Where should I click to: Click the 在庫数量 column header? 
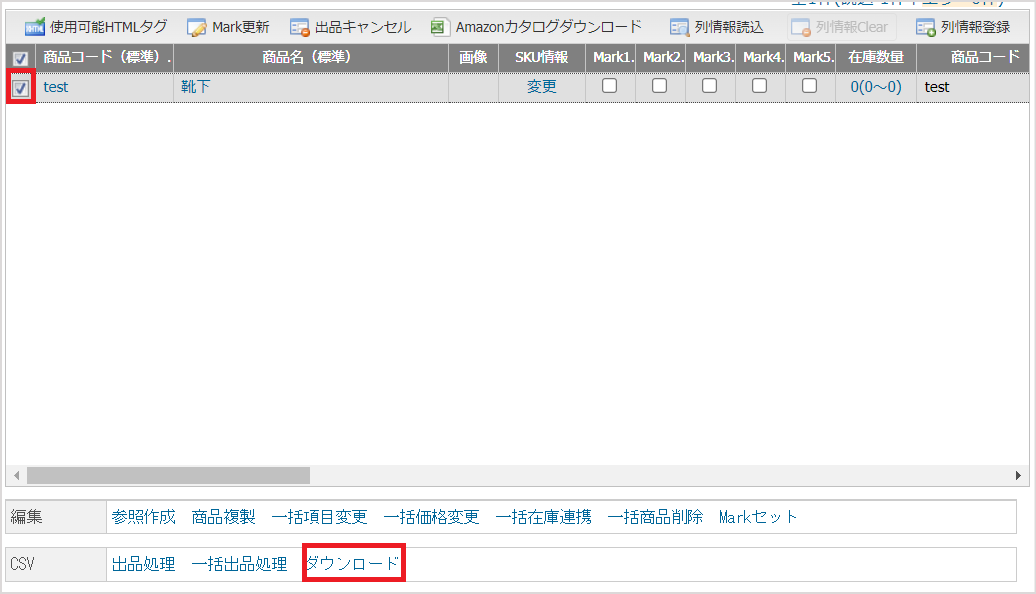(876, 57)
